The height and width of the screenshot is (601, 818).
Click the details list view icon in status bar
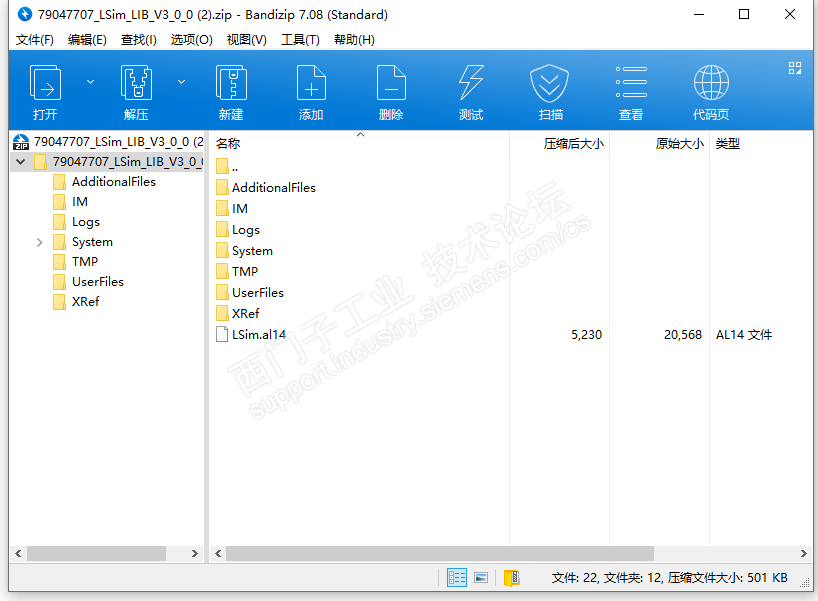click(456, 578)
